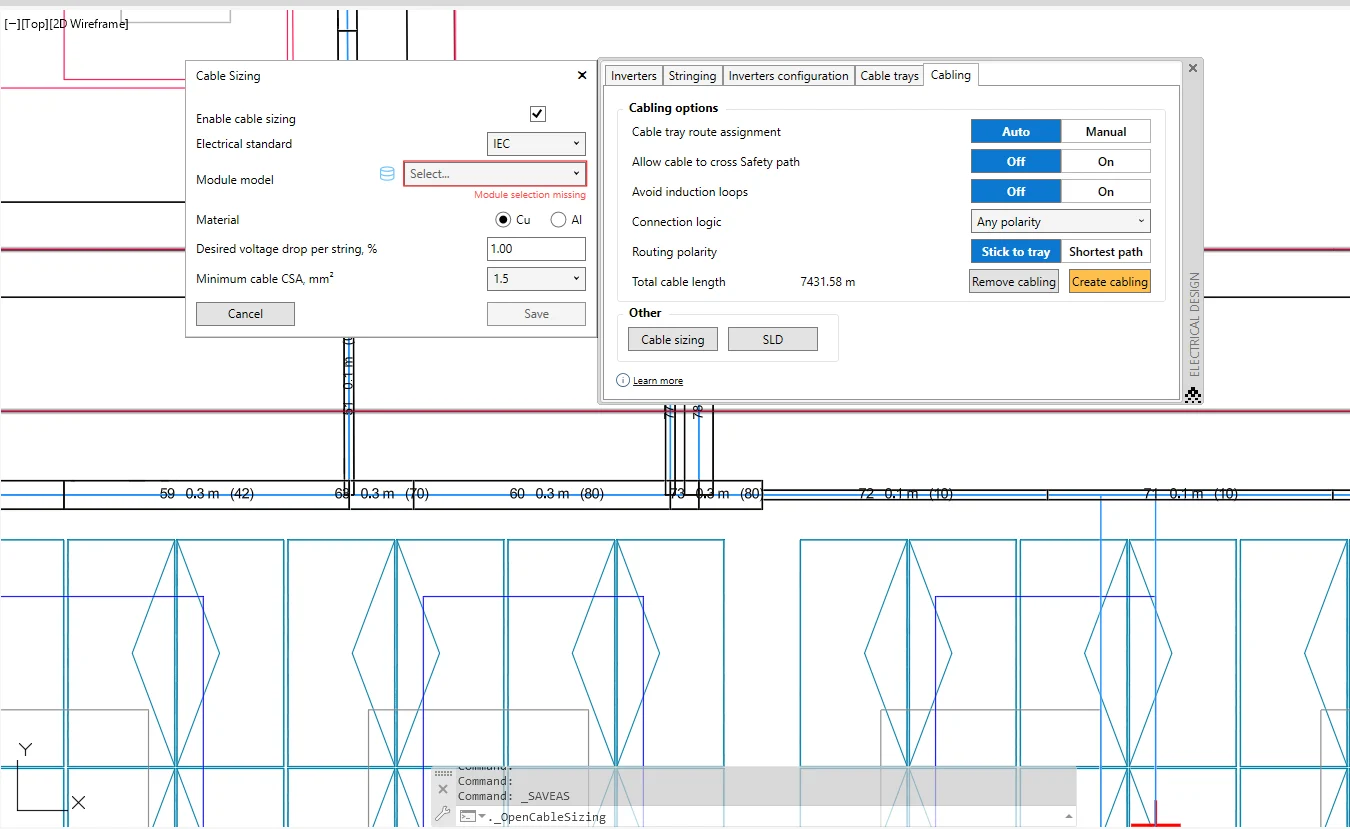Click the 'Total cable length' value 7431.58 m
This screenshot has height=829, width=1350.
click(828, 282)
